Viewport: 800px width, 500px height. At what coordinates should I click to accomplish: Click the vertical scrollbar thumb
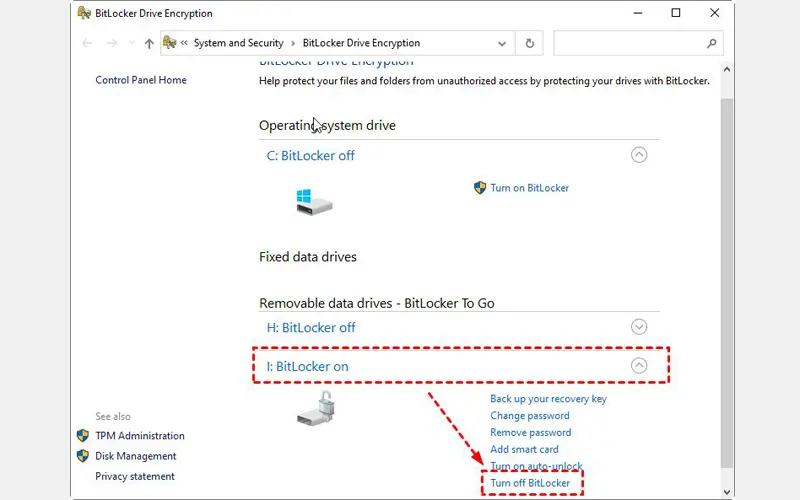[x=727, y=283]
